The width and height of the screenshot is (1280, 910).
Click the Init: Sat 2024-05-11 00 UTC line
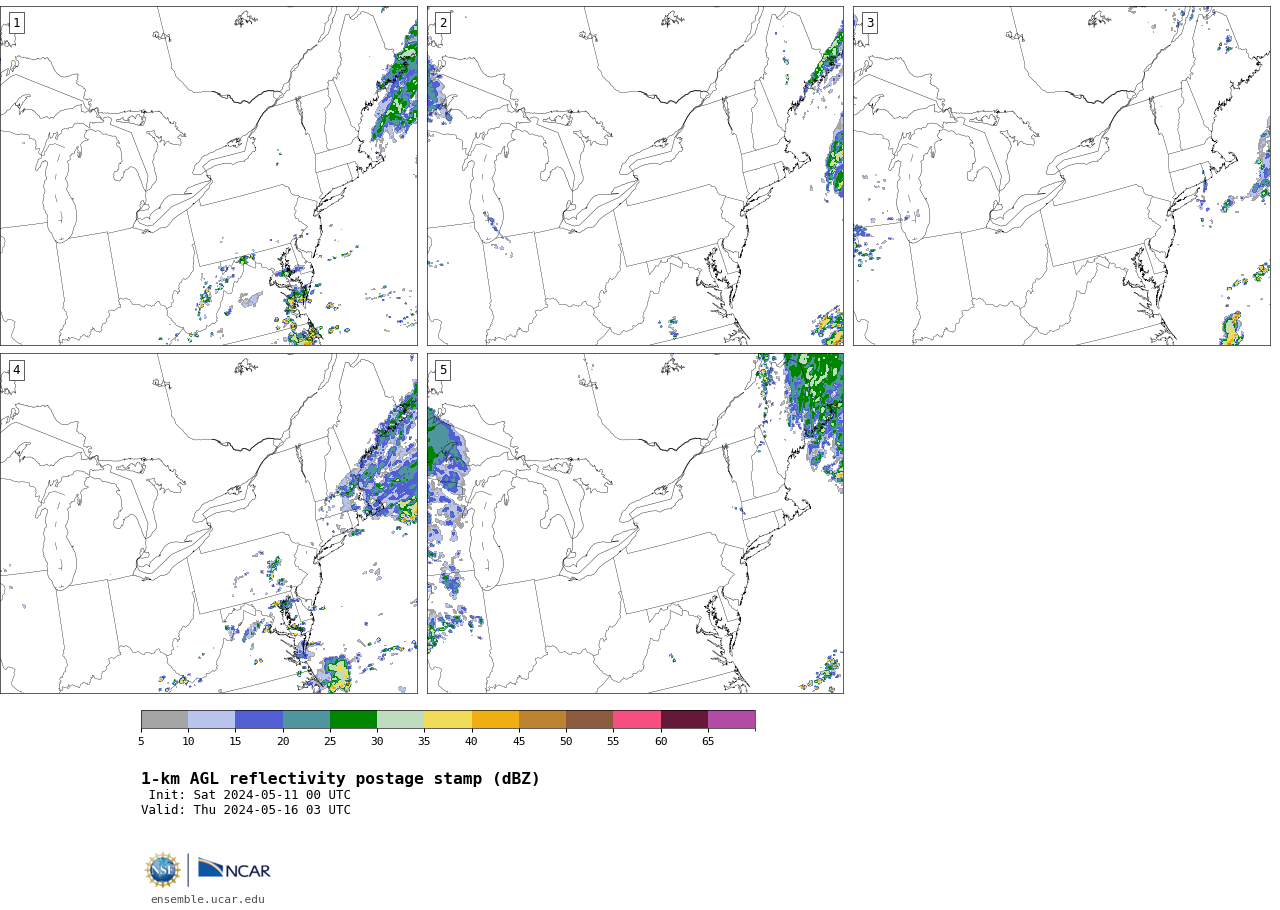coord(250,795)
